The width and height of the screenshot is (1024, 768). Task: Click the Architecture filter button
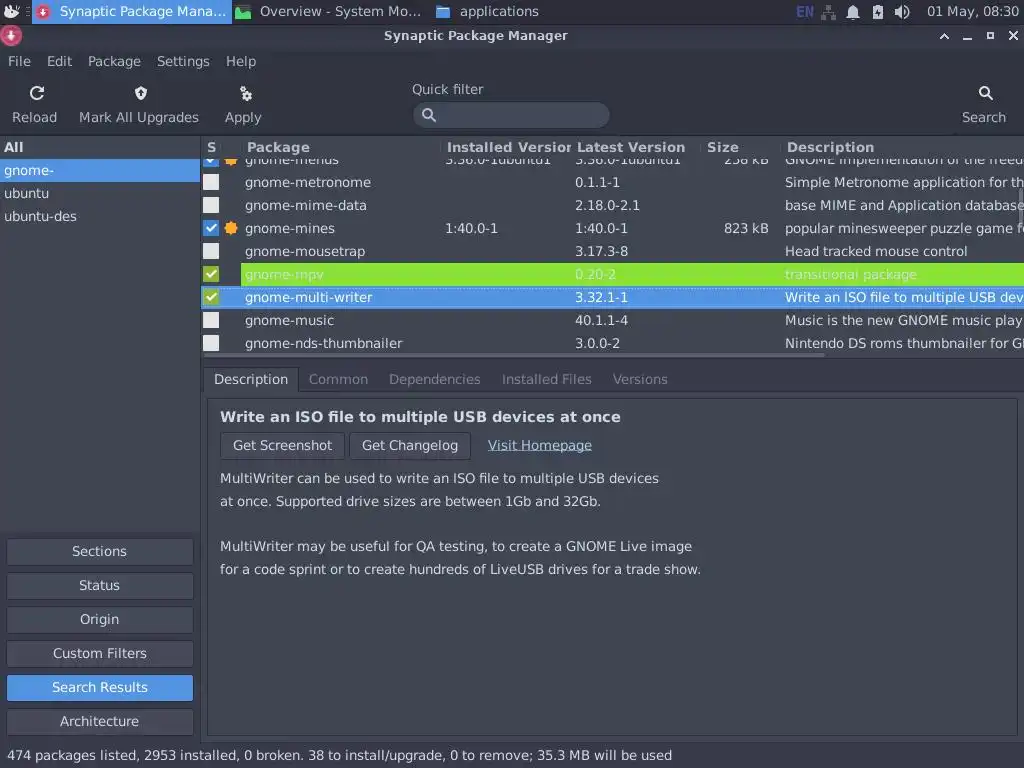99,721
